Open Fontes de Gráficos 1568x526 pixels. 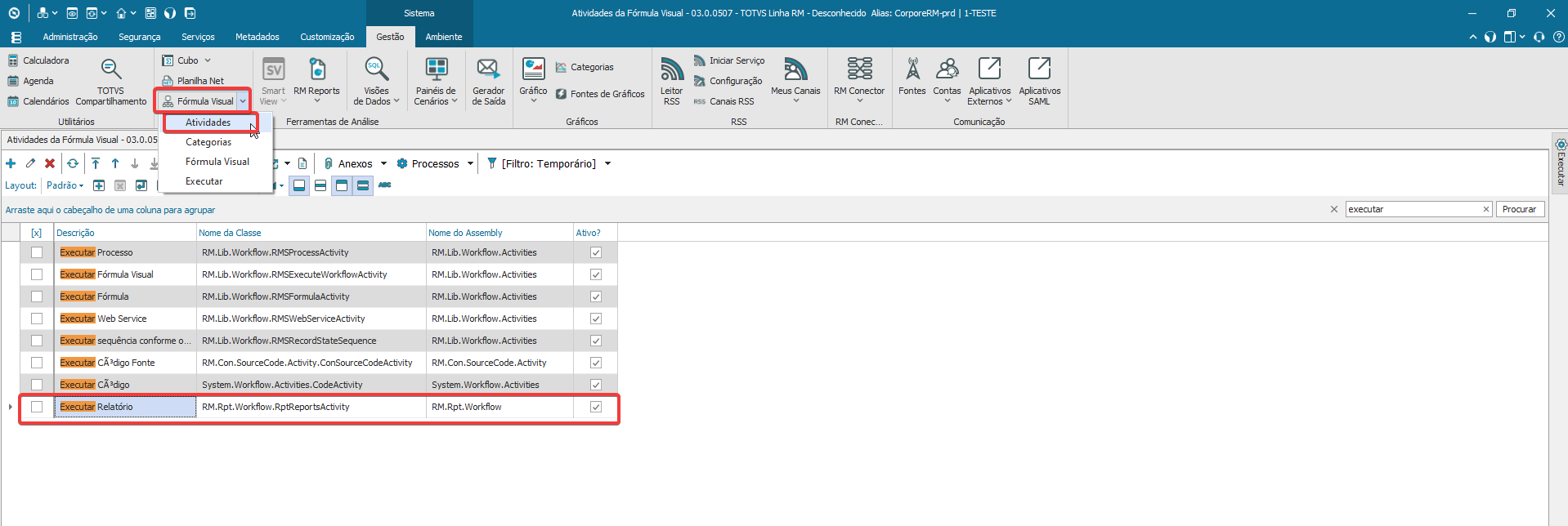[x=600, y=94]
